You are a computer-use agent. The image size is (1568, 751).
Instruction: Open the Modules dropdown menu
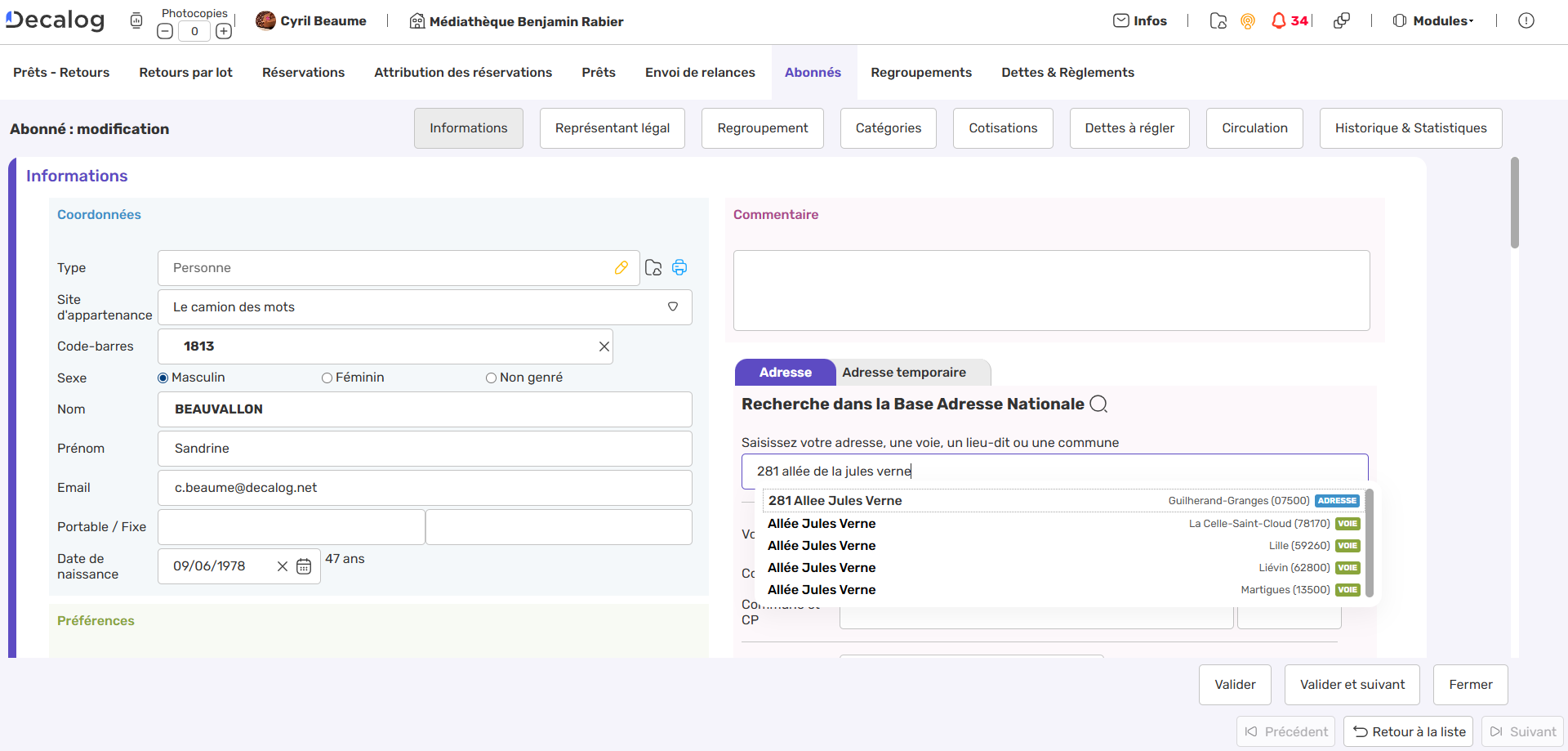[1434, 21]
